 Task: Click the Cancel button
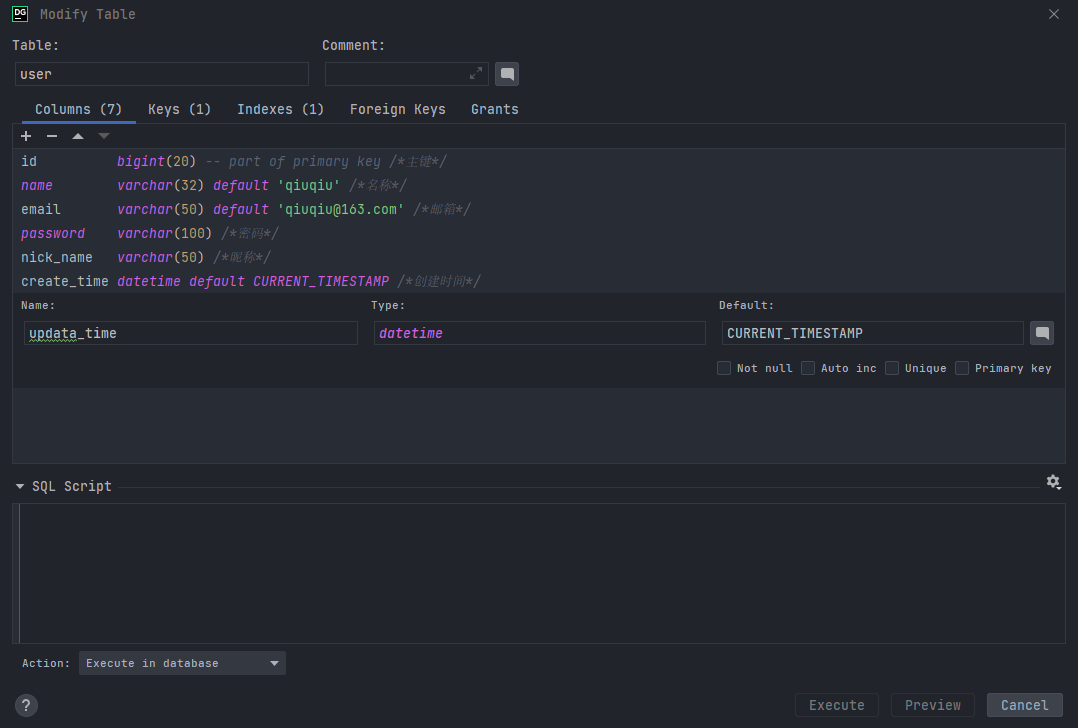point(1024,705)
